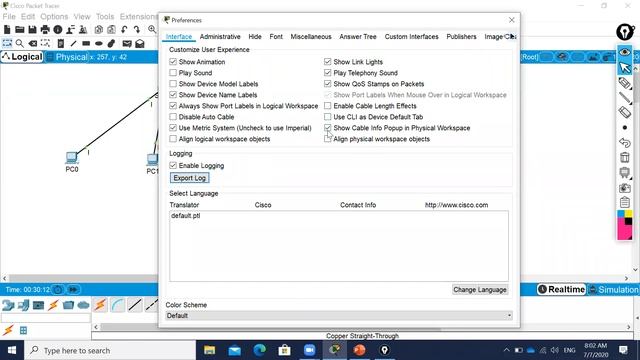640x360 pixels.
Task: Click the Change Language button
Action: click(x=480, y=289)
